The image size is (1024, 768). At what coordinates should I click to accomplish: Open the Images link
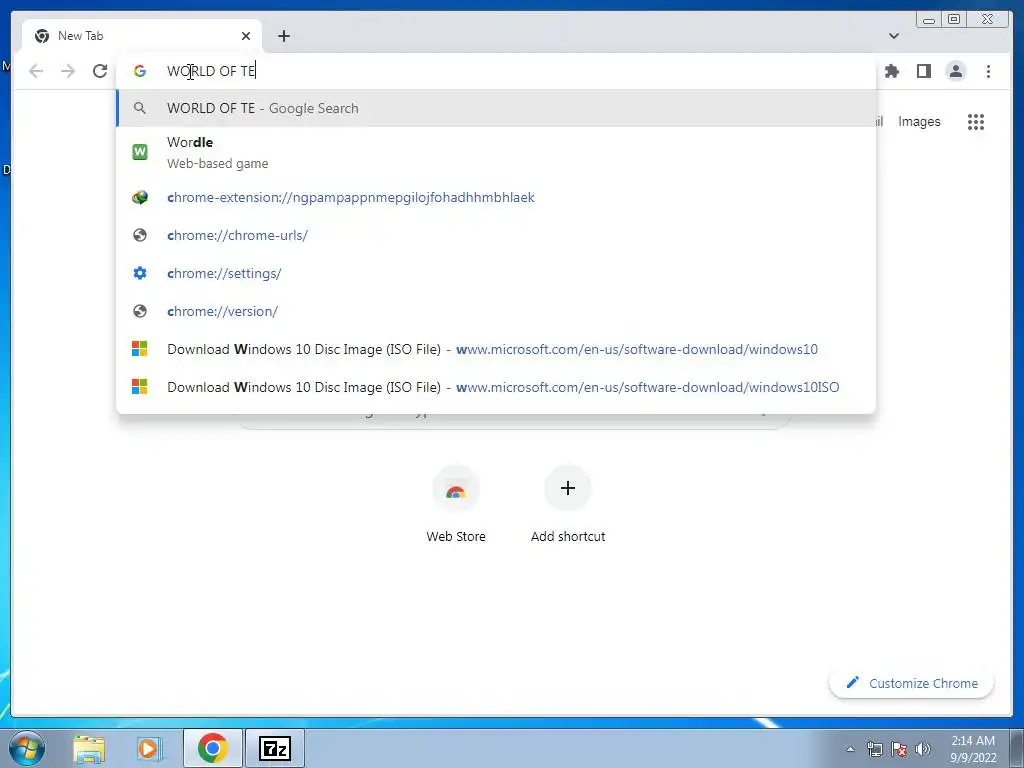click(919, 121)
